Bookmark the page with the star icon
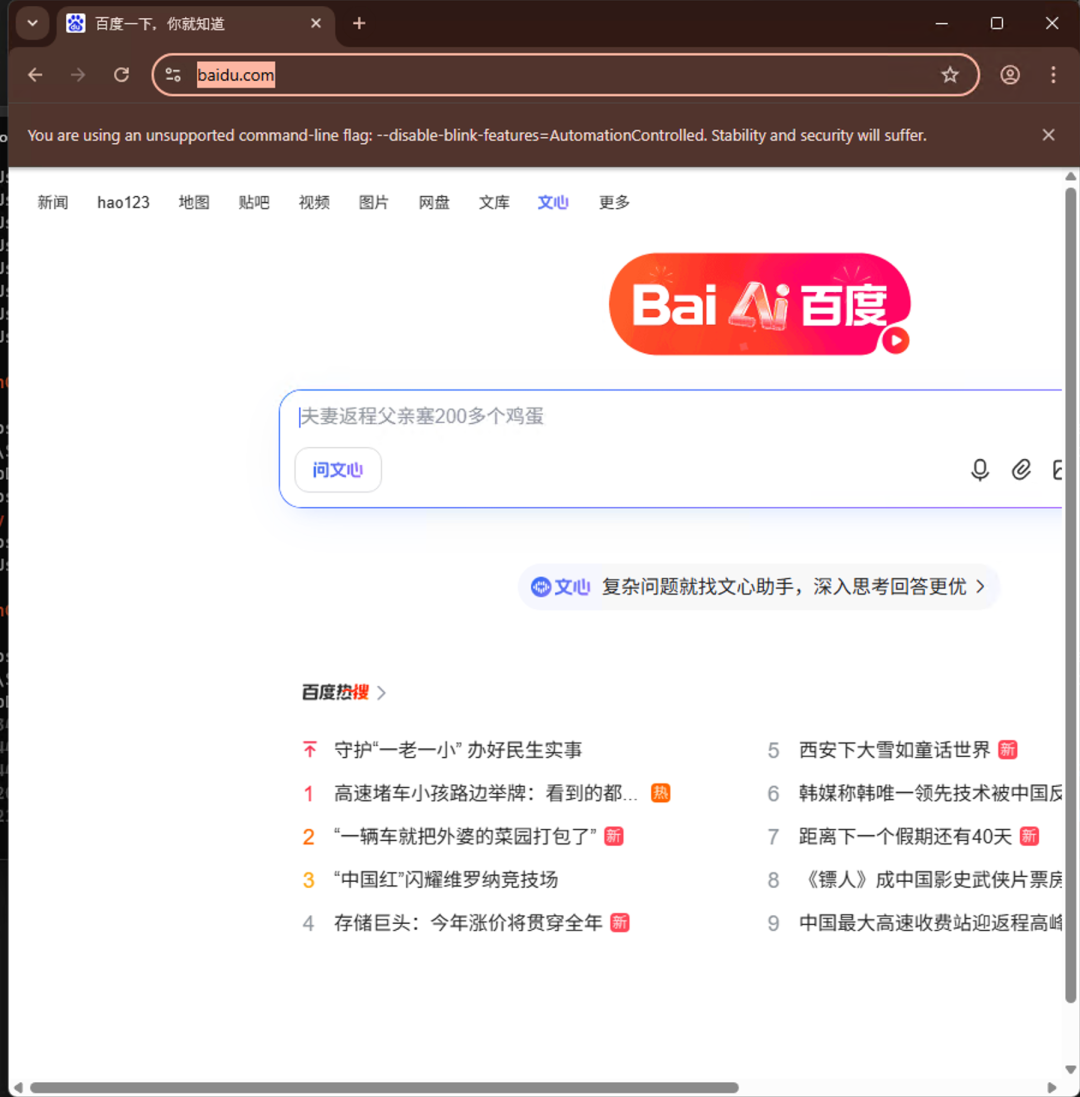This screenshot has height=1097, width=1080. coord(950,74)
